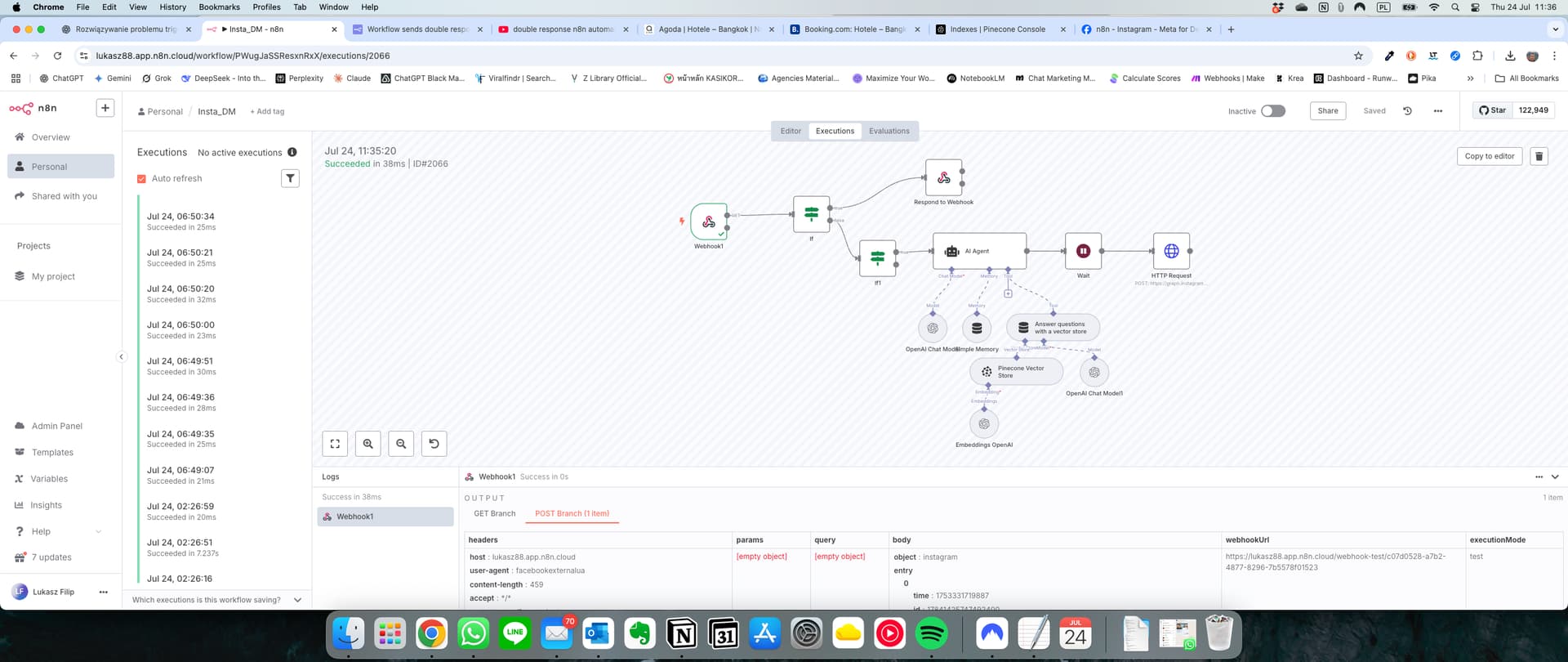
Task: Click Copy to editor button
Action: click(x=1489, y=156)
